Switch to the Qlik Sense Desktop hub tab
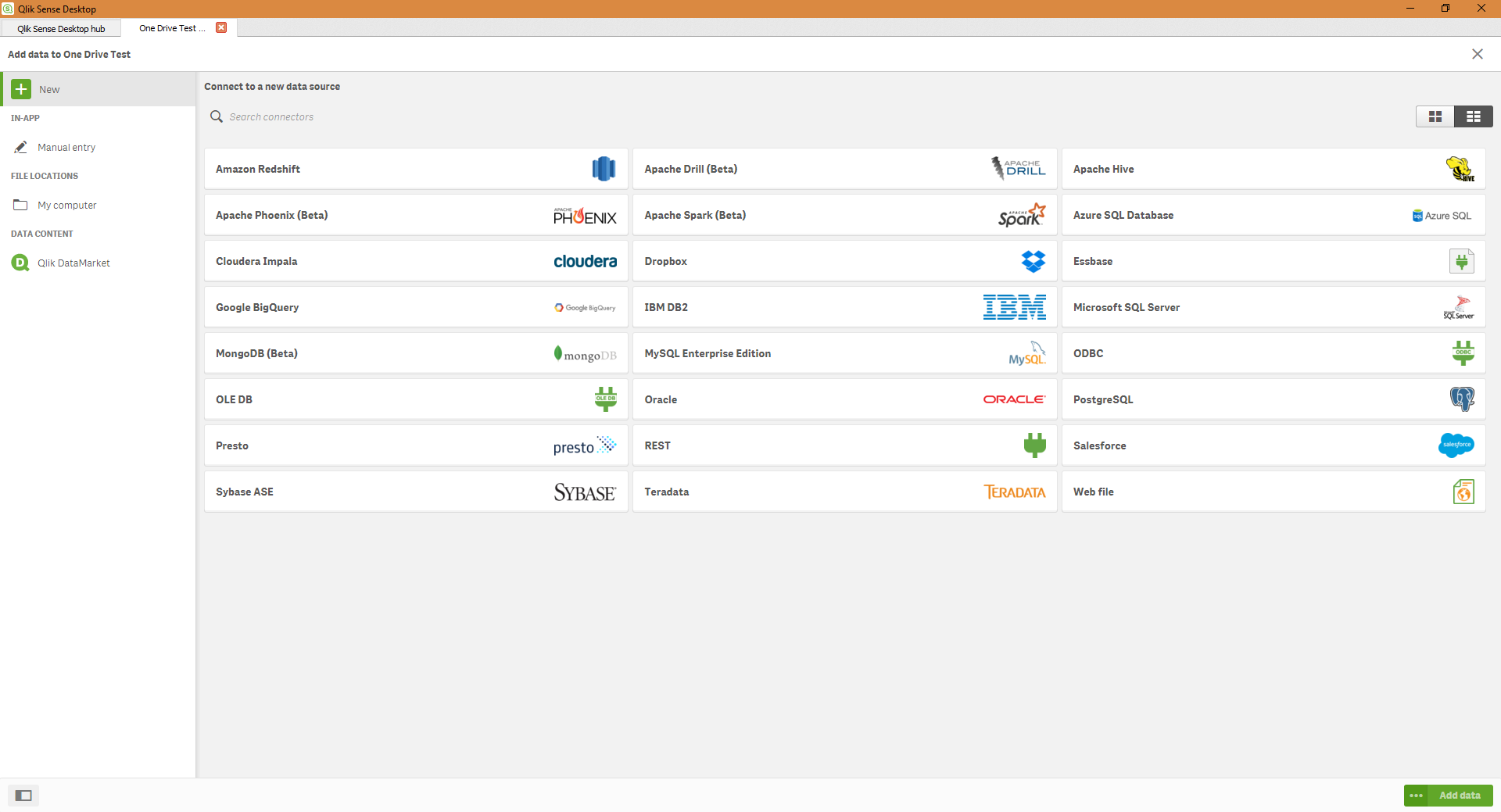The width and height of the screenshot is (1501, 812). pyautogui.click(x=61, y=28)
